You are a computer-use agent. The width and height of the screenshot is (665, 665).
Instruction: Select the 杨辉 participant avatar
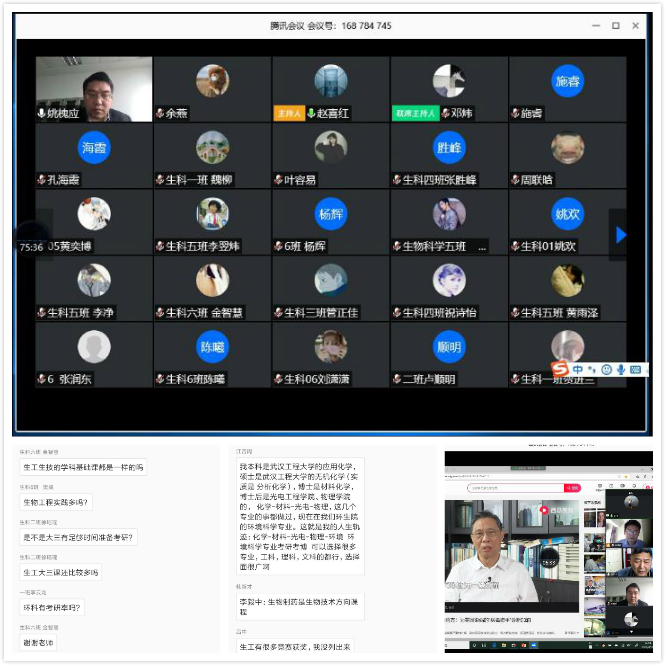point(331,214)
